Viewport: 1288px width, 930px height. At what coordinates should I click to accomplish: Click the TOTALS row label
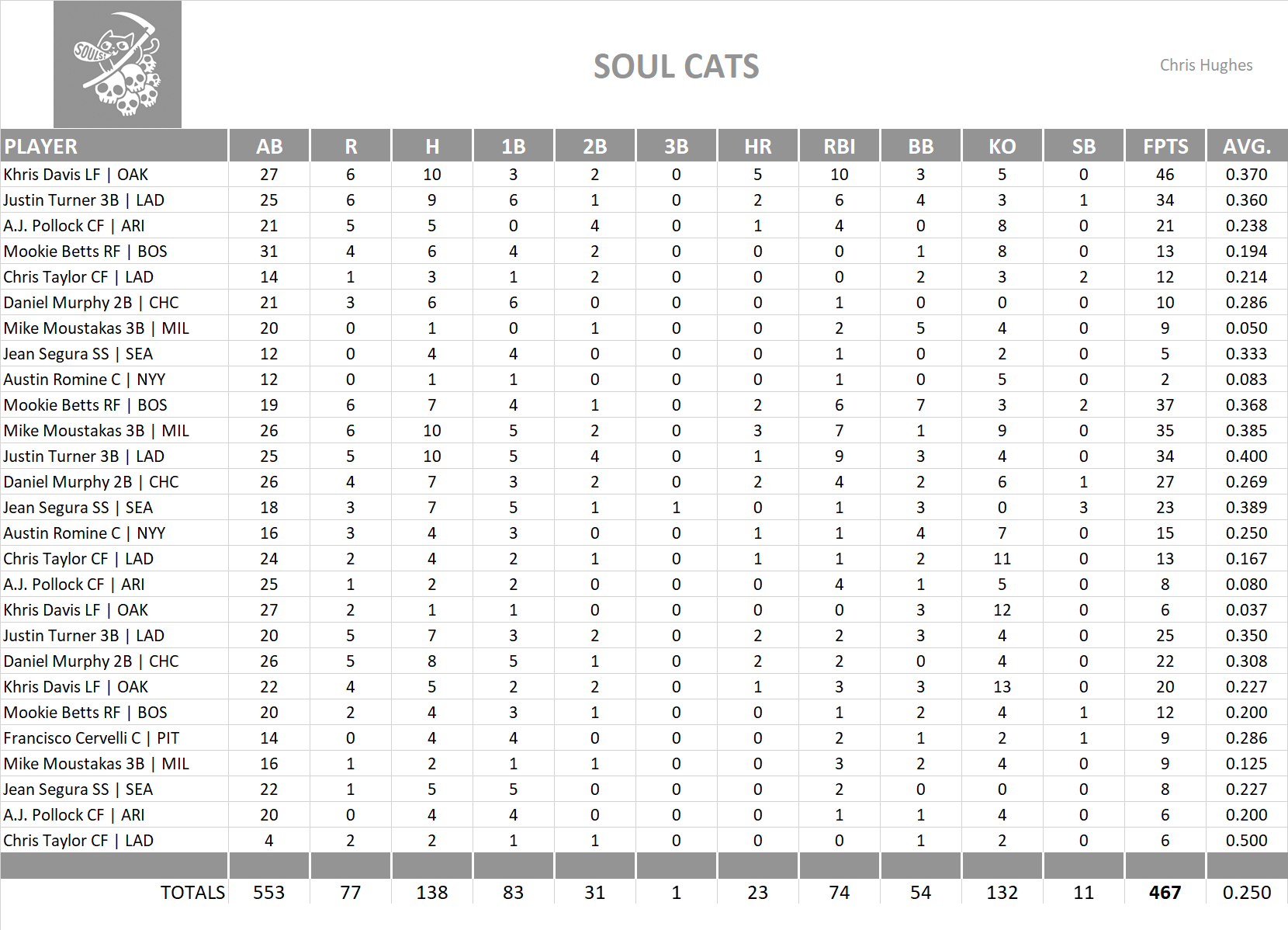[x=192, y=893]
